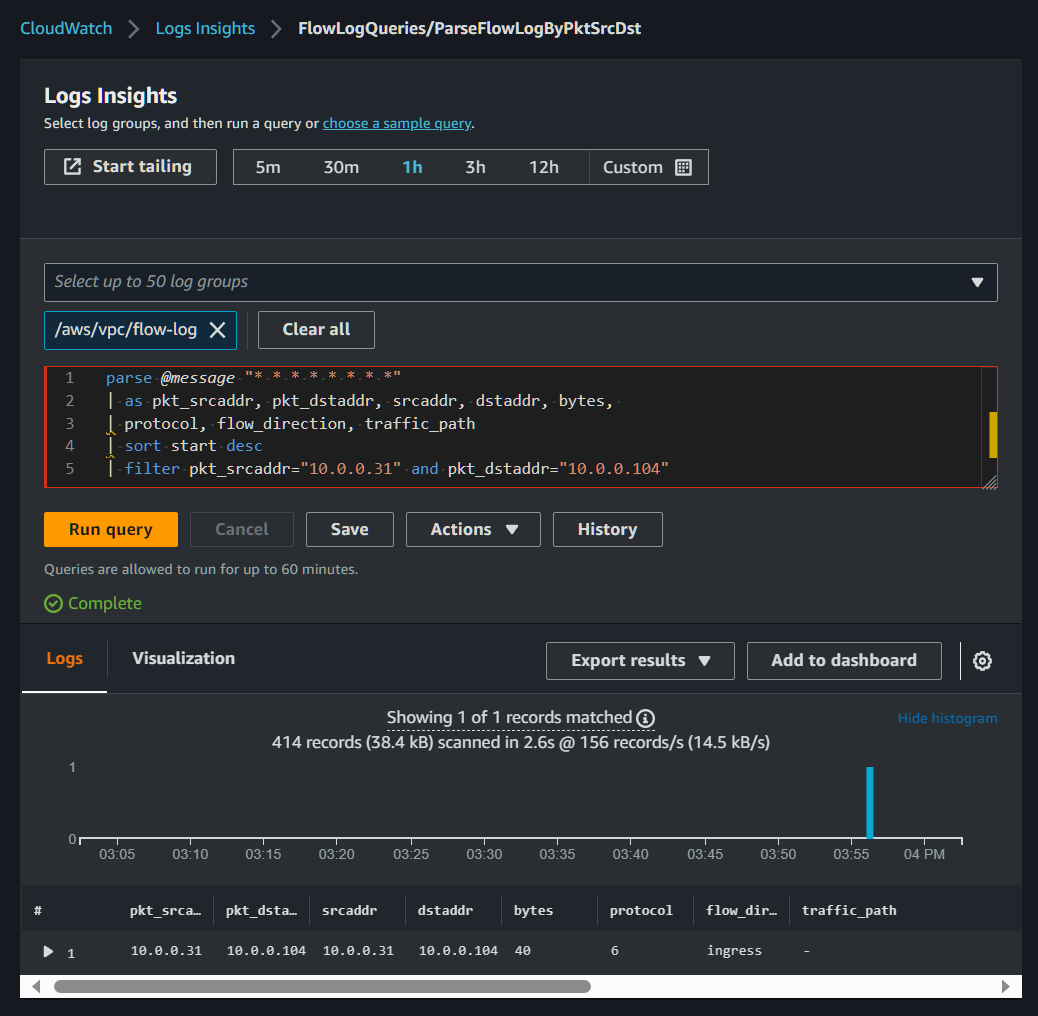Click the editor resize handle corner
Screen dimensions: 1038x1016
[990, 482]
